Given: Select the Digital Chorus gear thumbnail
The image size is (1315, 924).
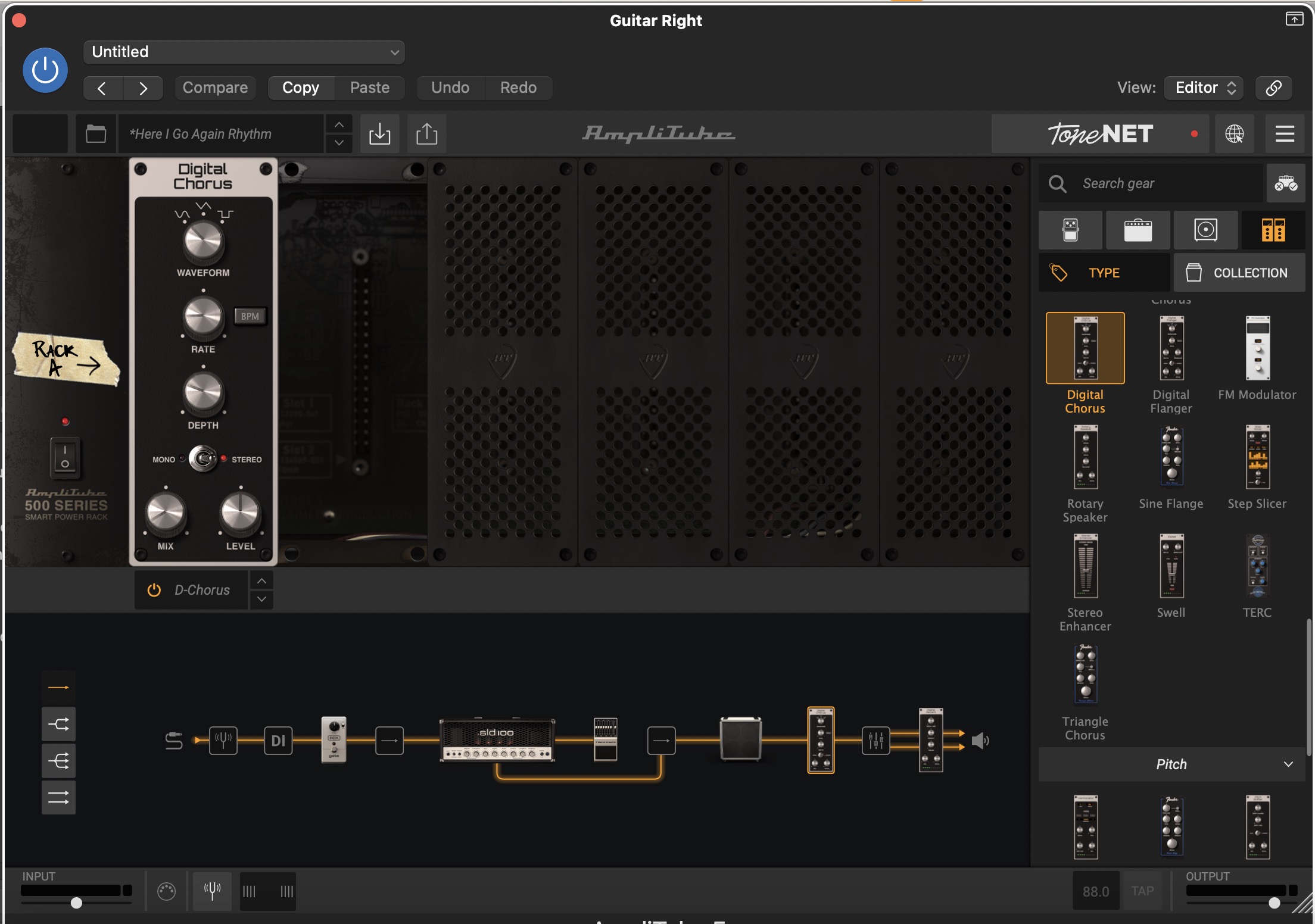Looking at the screenshot, I should point(1085,348).
